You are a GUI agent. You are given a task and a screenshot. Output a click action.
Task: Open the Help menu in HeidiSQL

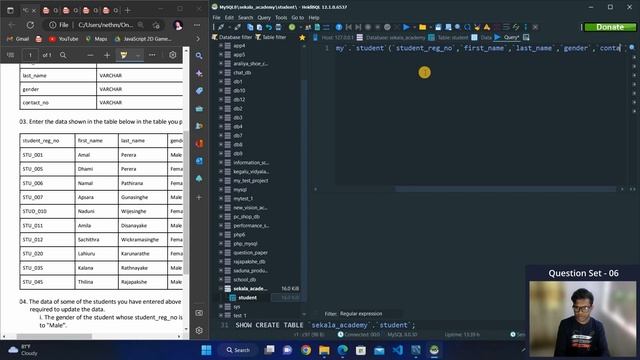pos(314,18)
